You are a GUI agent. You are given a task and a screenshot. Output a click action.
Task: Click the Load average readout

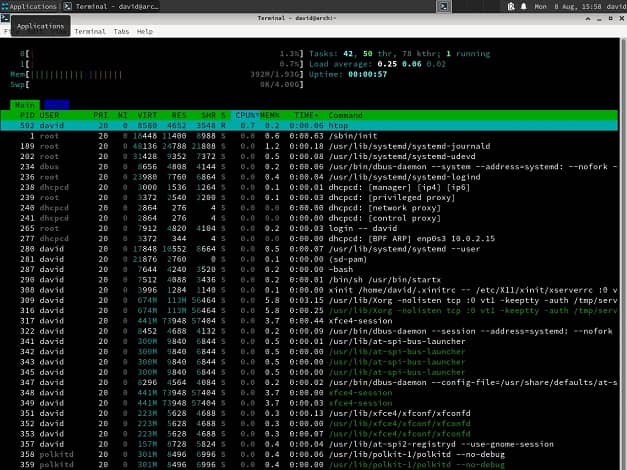pos(377,64)
